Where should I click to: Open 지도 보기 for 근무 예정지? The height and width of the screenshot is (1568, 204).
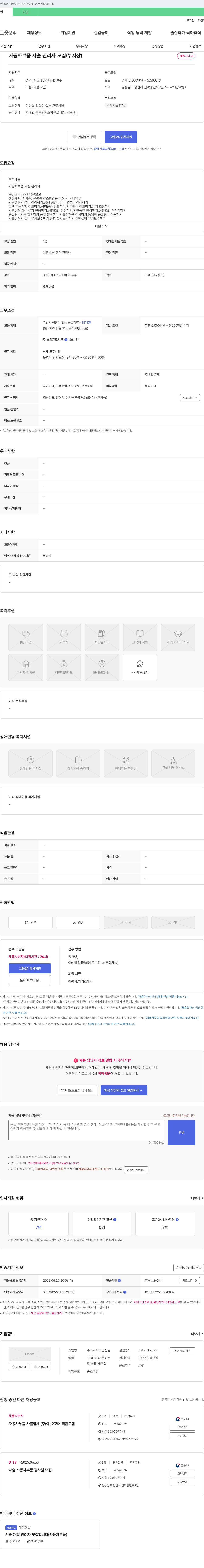tap(189, 397)
